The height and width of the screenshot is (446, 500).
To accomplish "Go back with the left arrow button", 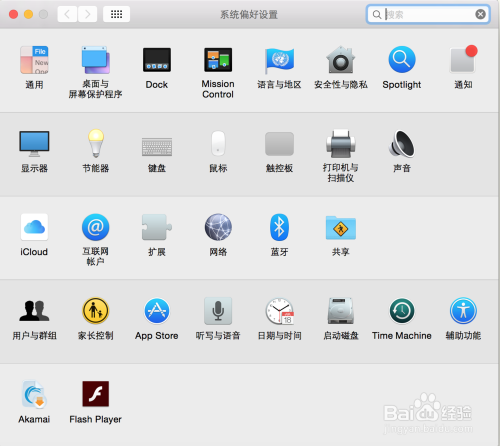I will [x=67, y=14].
